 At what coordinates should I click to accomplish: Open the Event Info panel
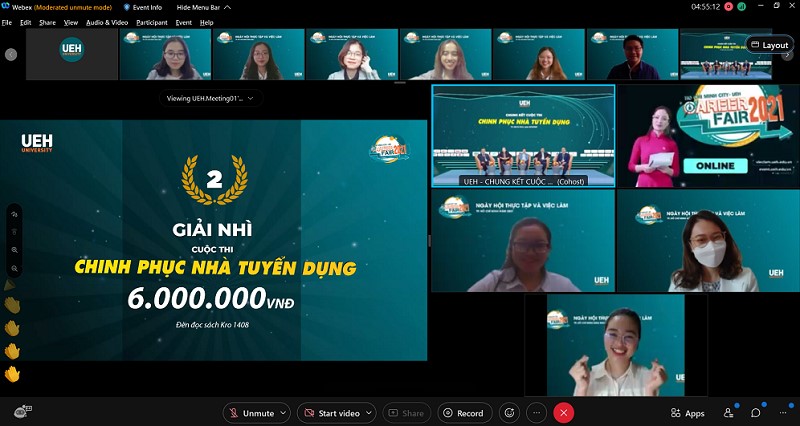143,7
